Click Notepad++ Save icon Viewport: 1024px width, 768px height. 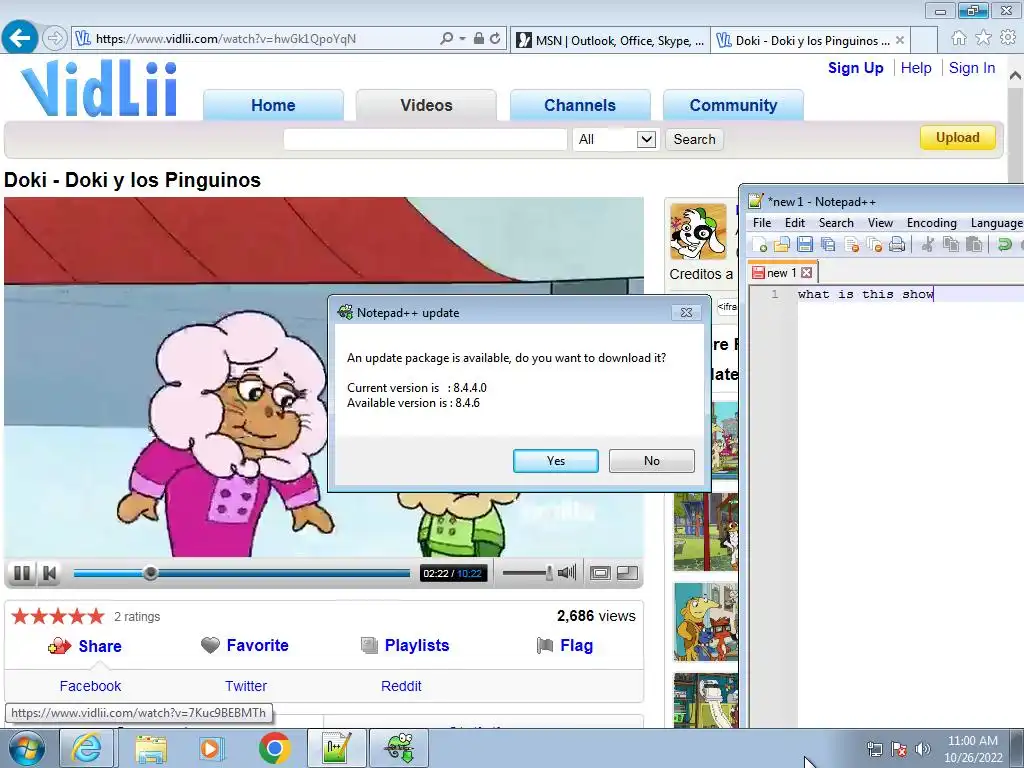(805, 244)
